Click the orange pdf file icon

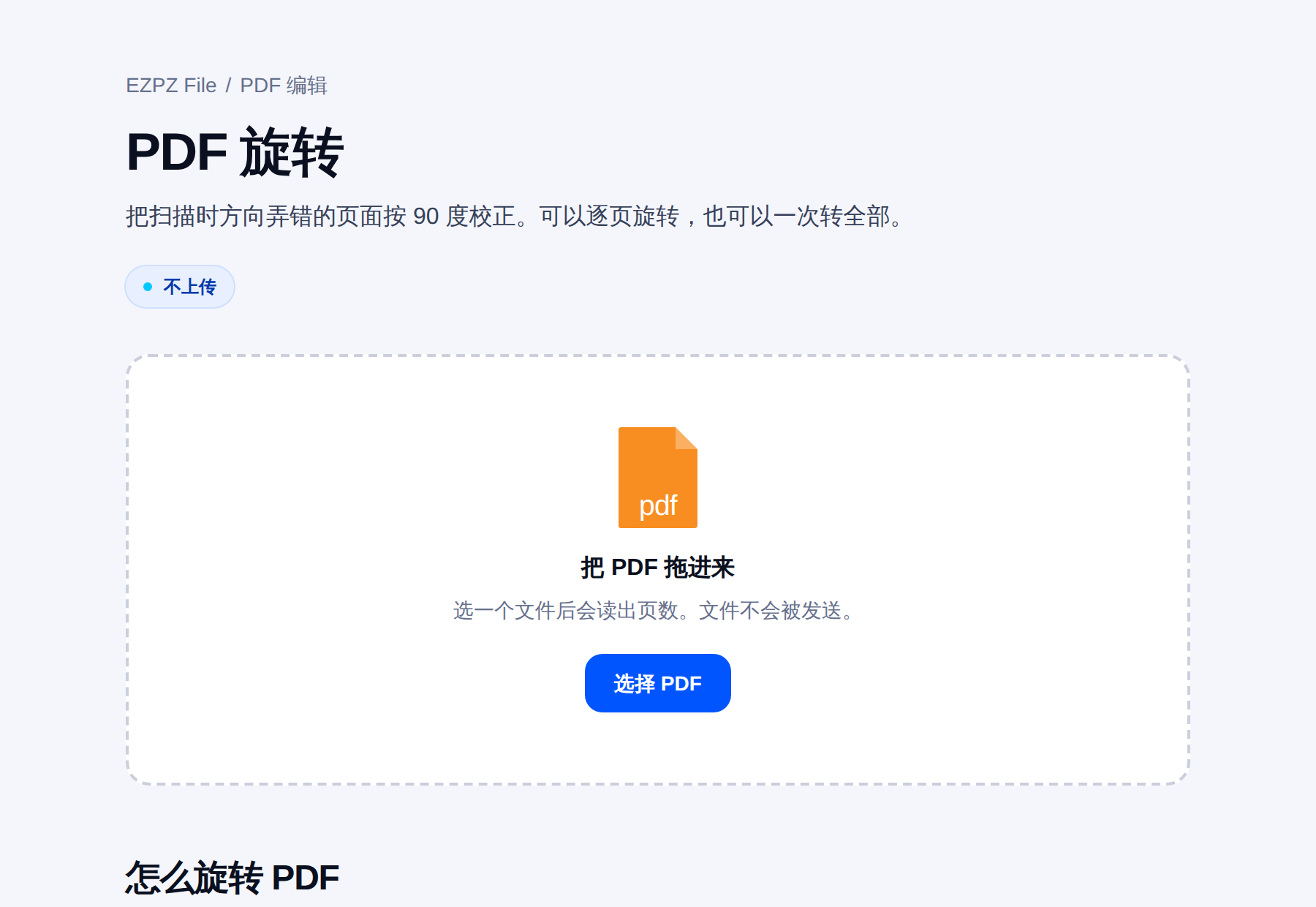[658, 478]
